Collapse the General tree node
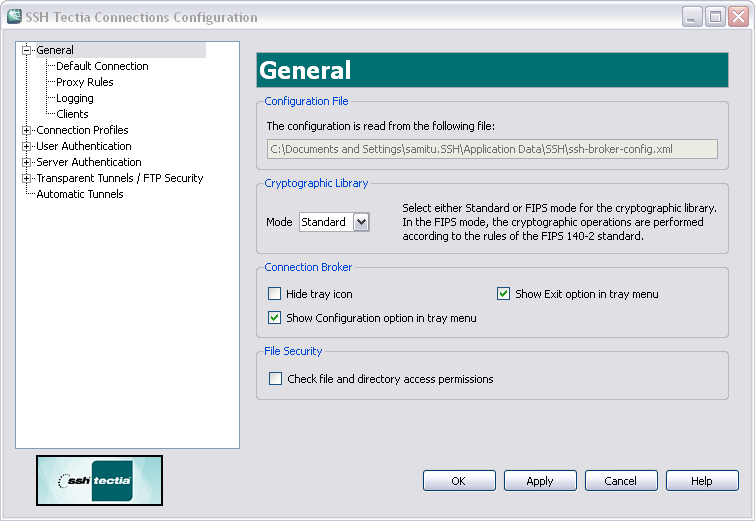Viewport: 755px width, 521px height. (26, 50)
